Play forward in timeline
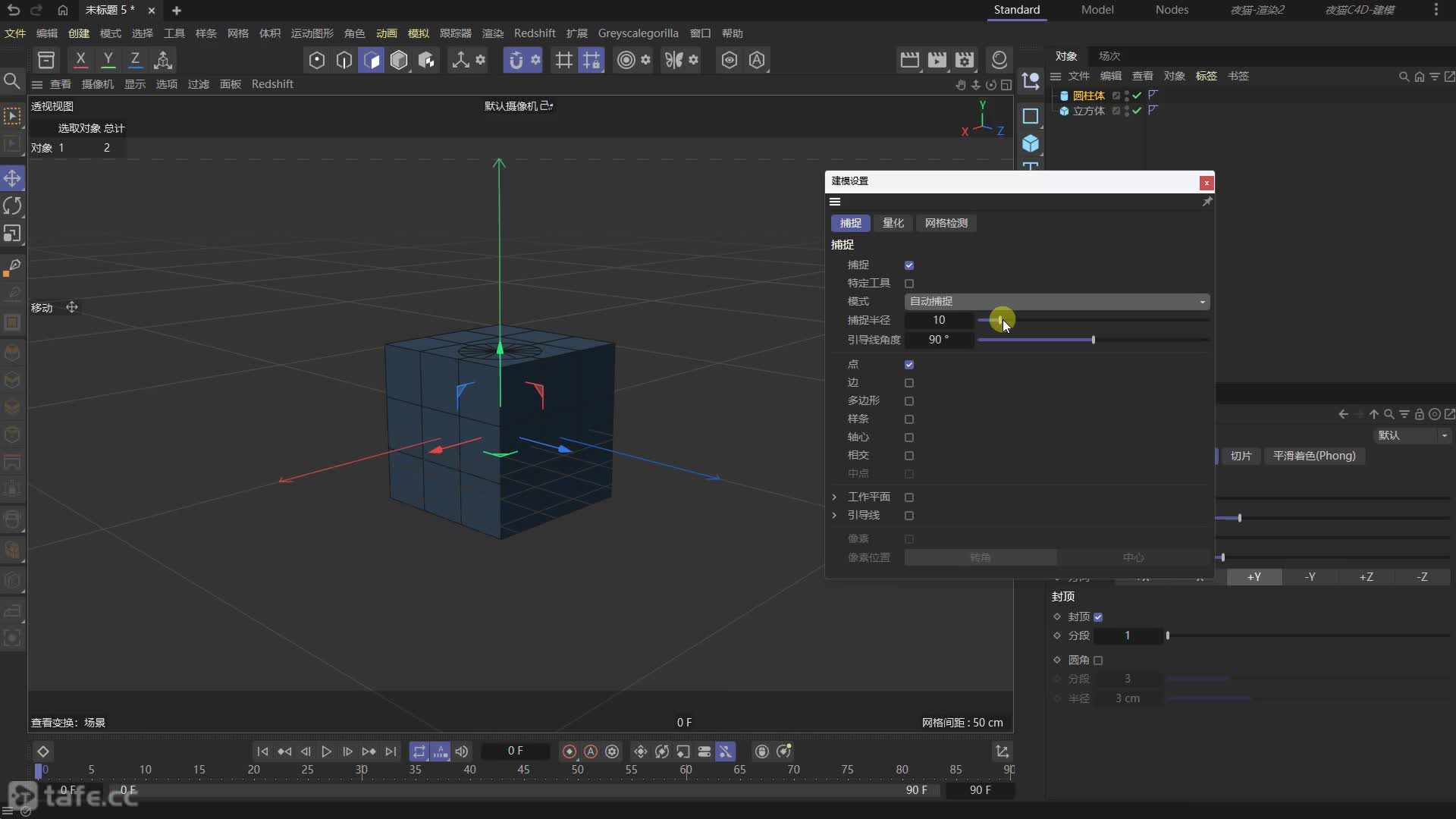1456x819 pixels. click(x=326, y=752)
